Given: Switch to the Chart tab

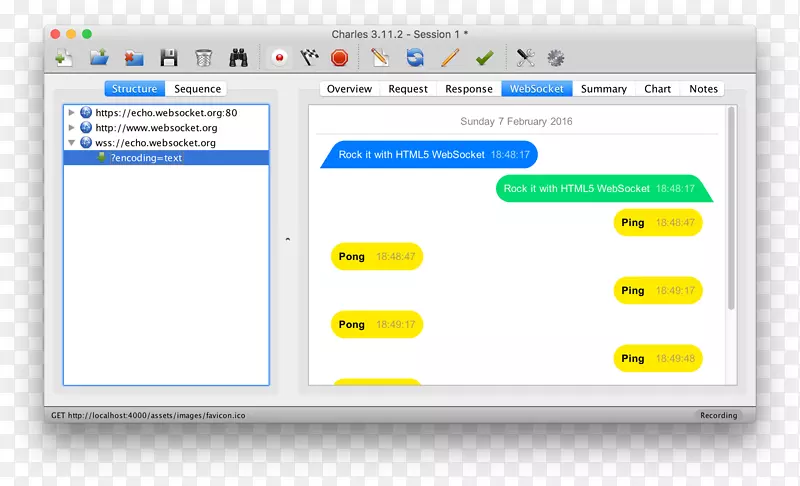Looking at the screenshot, I should pos(657,89).
